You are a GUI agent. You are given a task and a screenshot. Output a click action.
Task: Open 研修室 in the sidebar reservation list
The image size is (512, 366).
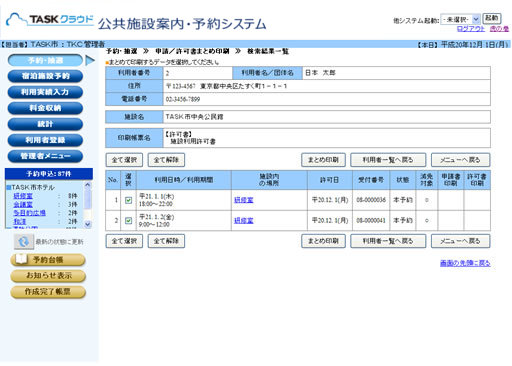pos(23,196)
